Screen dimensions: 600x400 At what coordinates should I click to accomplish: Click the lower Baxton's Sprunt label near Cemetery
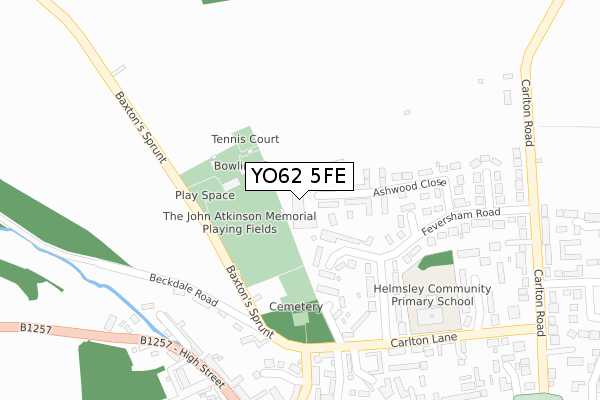(250, 302)
